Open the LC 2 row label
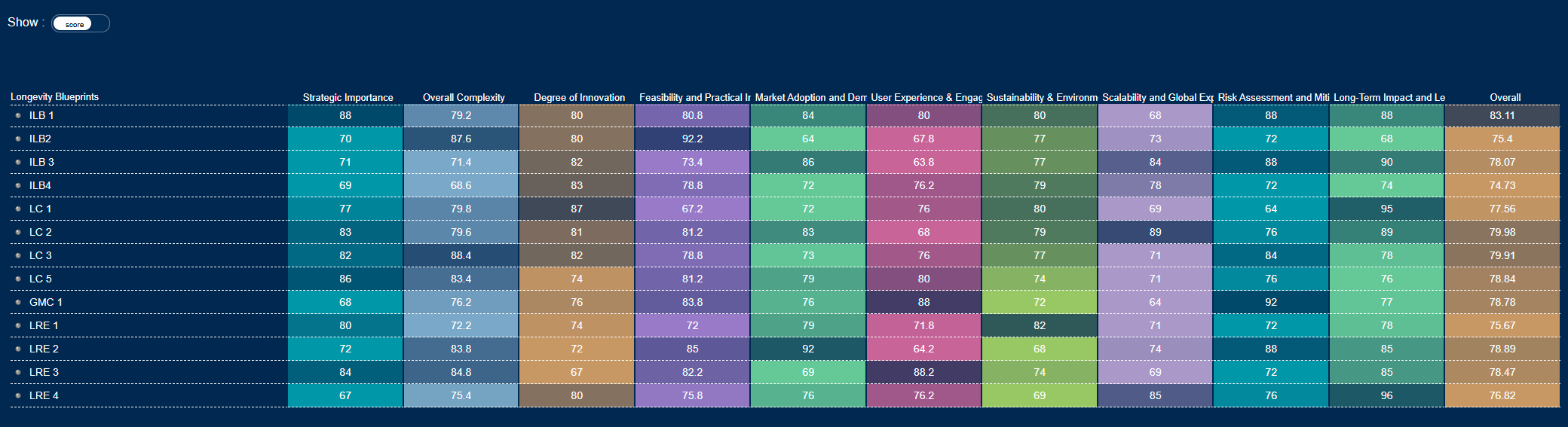 tap(41, 232)
